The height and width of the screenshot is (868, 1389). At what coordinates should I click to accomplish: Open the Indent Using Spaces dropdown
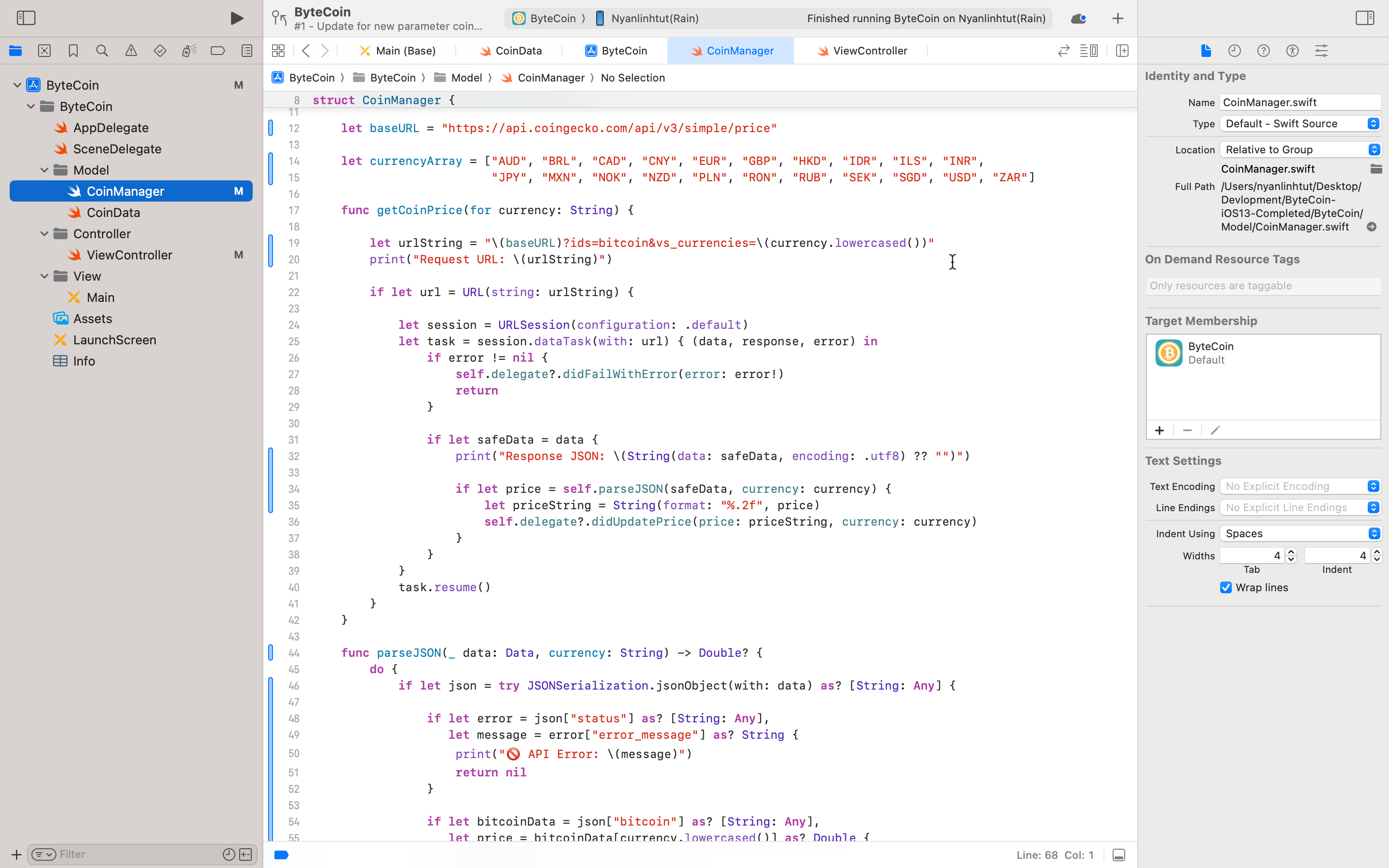[x=1300, y=533]
